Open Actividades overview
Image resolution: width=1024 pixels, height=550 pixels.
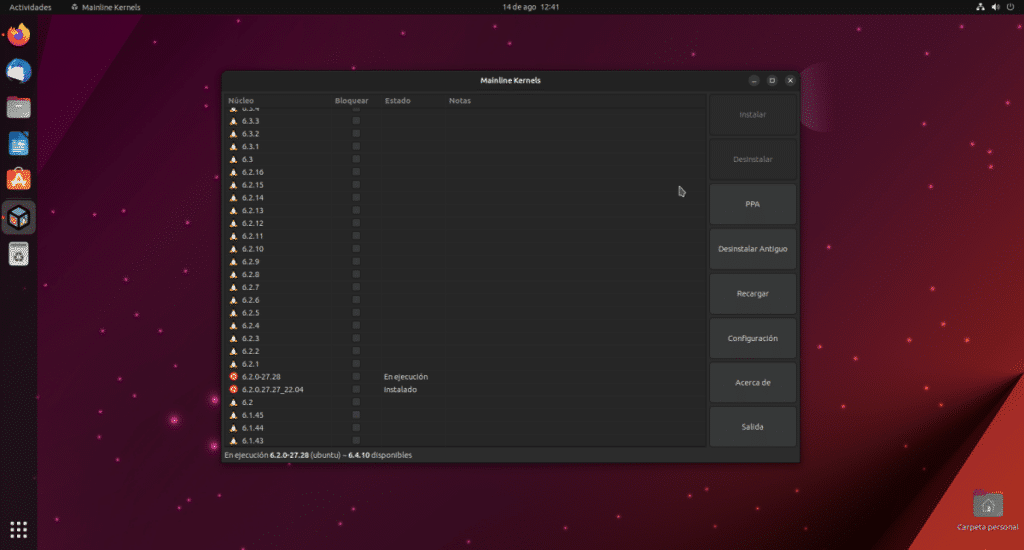click(30, 7)
